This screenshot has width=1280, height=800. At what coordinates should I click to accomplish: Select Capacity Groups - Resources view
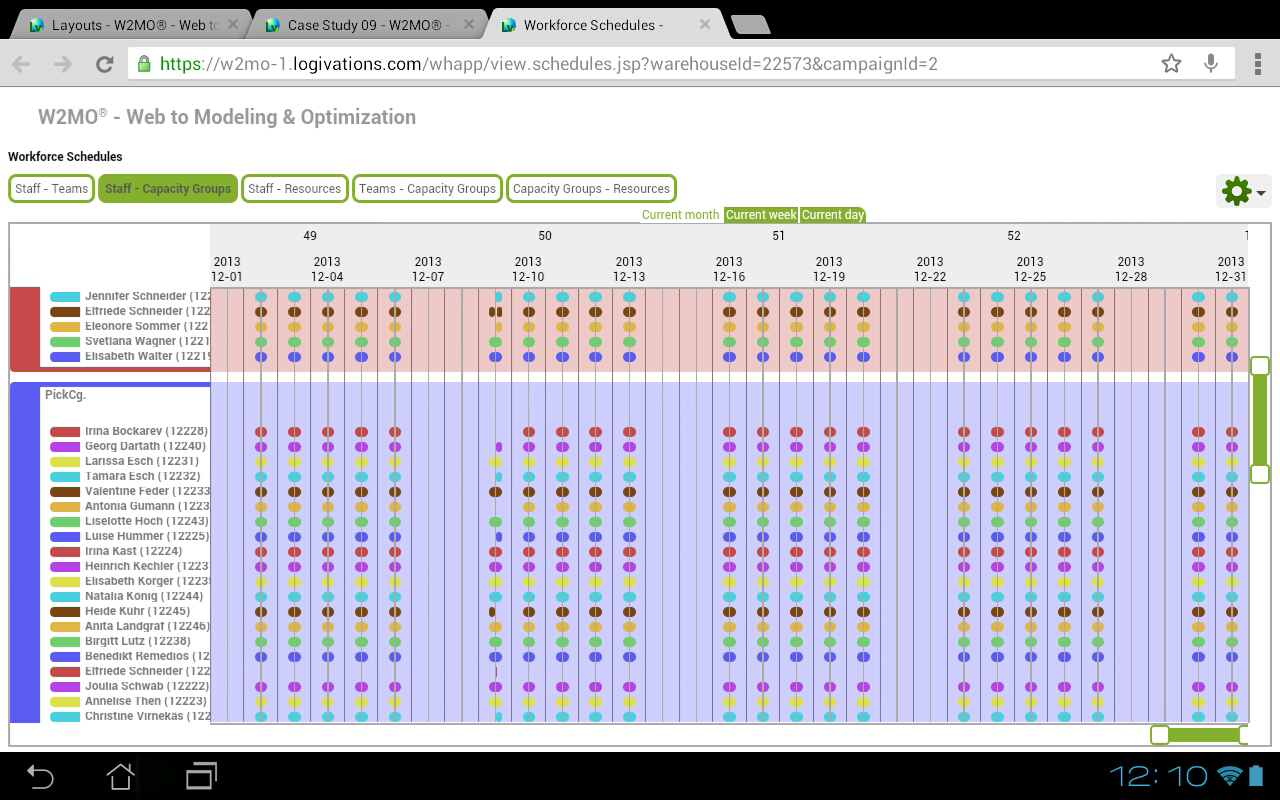(x=591, y=188)
